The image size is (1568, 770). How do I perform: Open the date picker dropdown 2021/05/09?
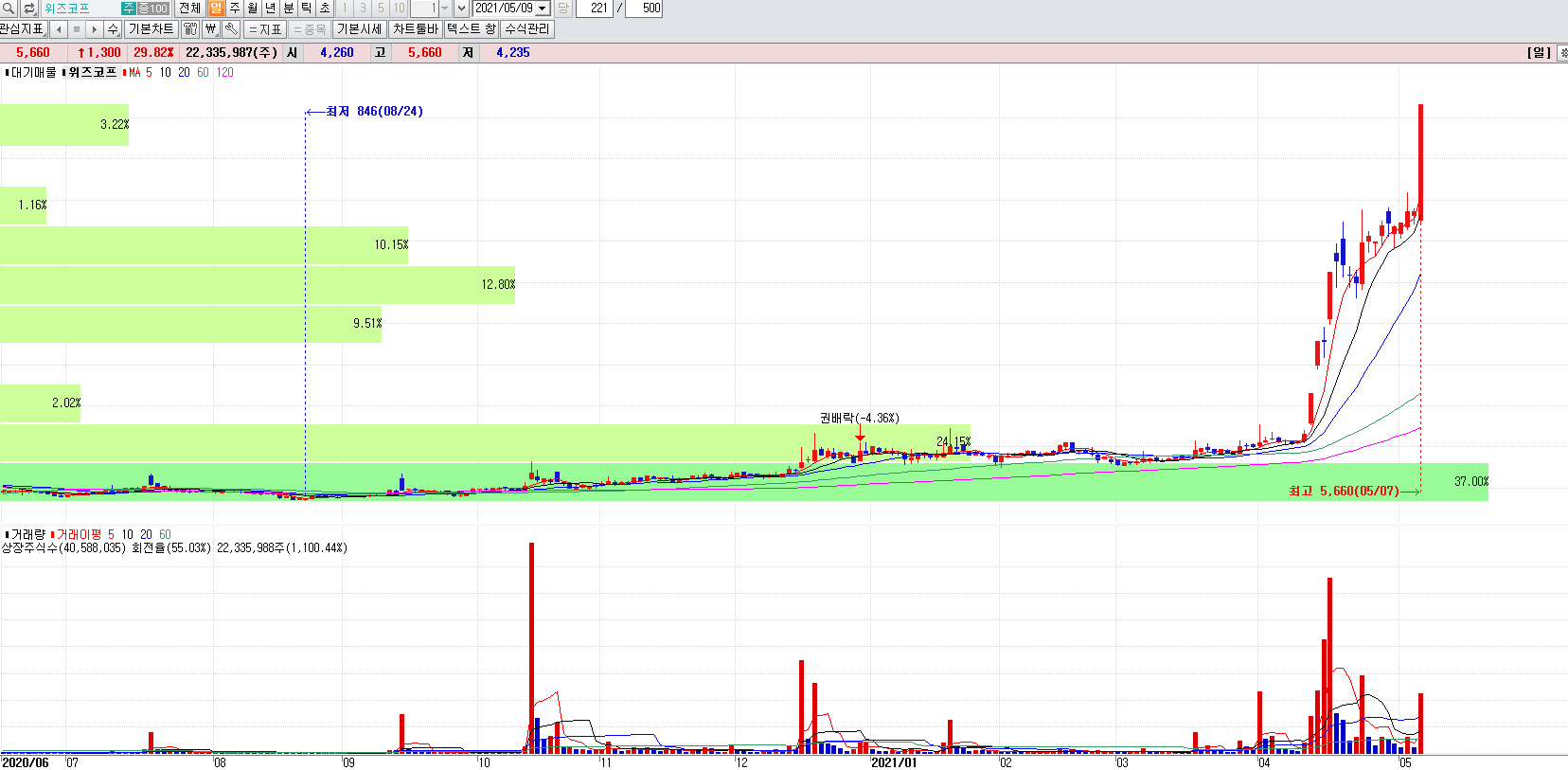click(543, 9)
